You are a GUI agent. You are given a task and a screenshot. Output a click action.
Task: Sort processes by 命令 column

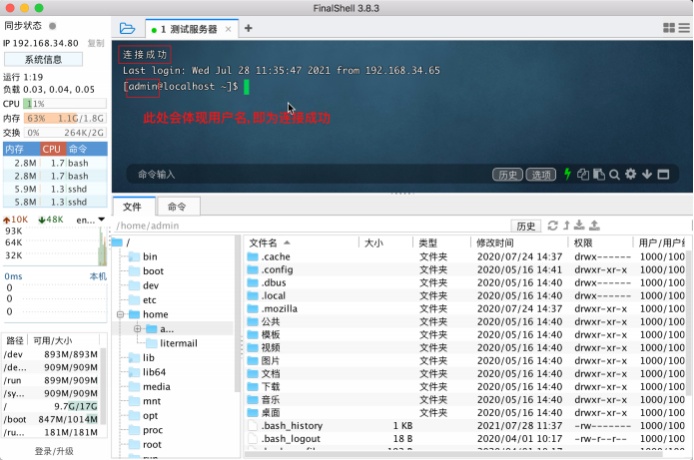click(87, 149)
